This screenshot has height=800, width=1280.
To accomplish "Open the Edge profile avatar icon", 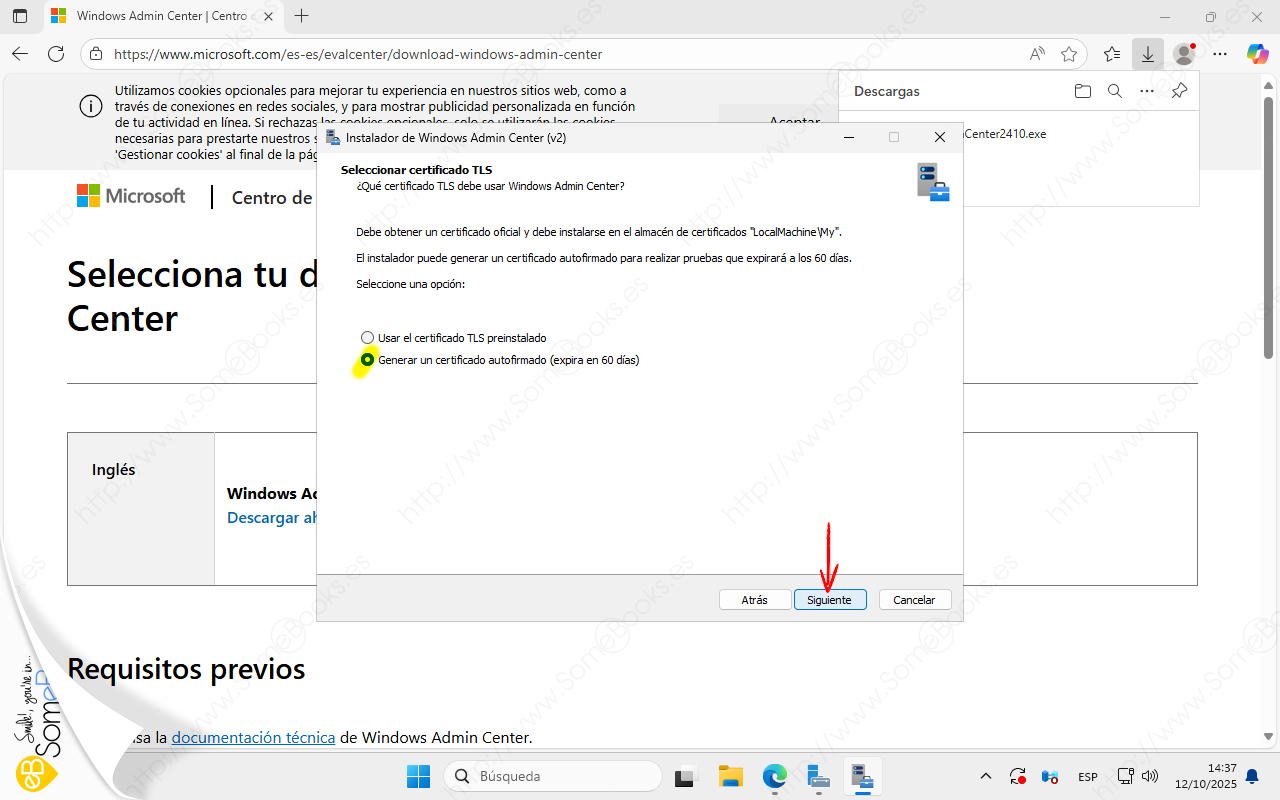I will pos(1184,54).
